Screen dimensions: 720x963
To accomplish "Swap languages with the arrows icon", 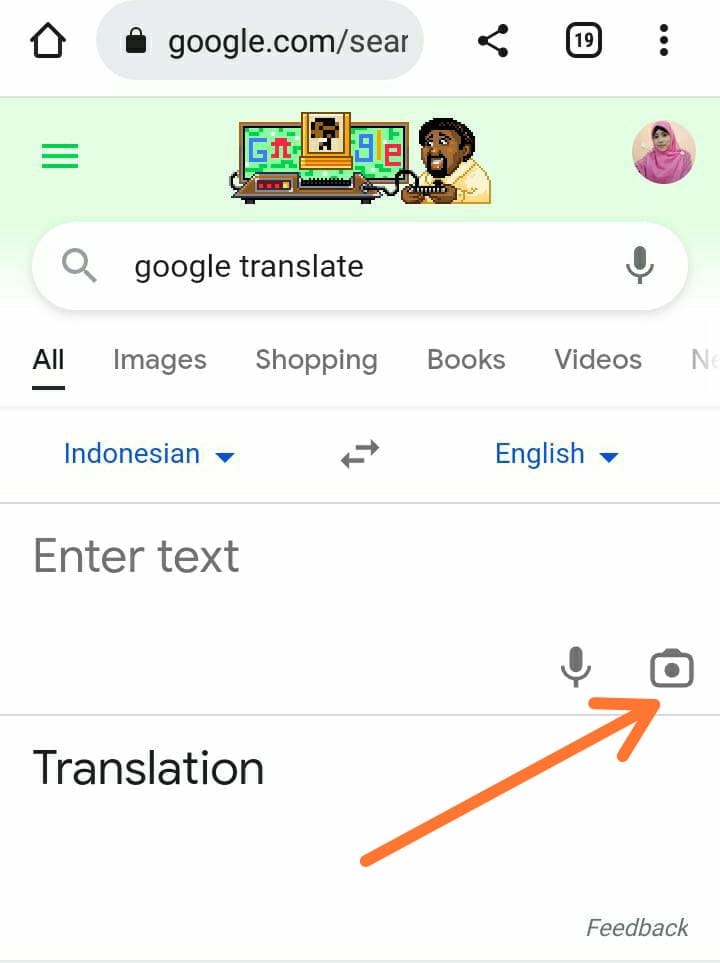I will point(360,454).
